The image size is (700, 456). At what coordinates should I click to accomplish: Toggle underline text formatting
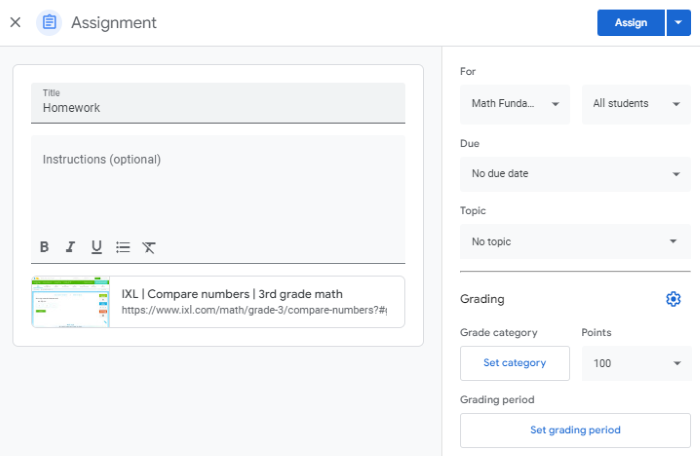coord(96,247)
